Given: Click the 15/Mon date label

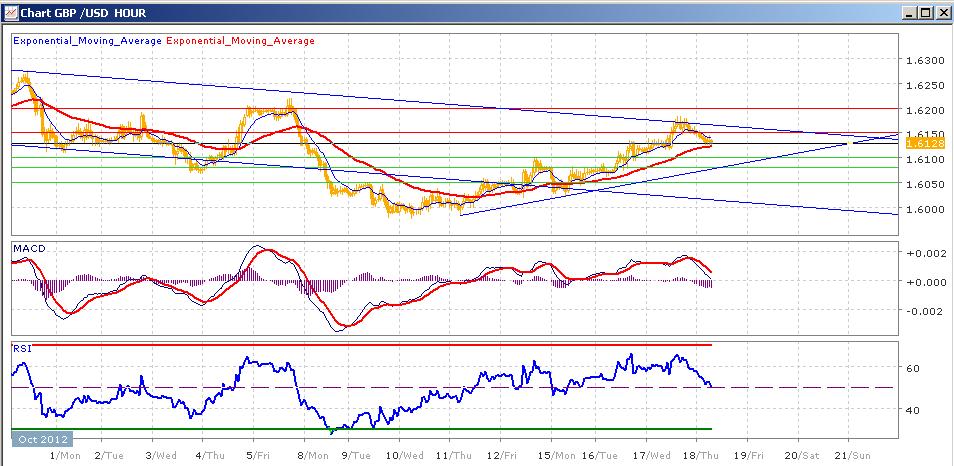Looking at the screenshot, I should point(556,454).
